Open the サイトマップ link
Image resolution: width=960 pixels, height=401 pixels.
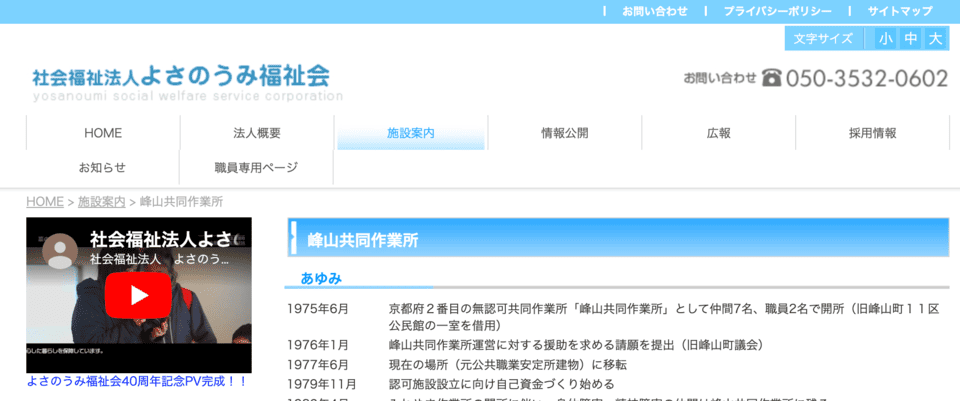tap(900, 11)
